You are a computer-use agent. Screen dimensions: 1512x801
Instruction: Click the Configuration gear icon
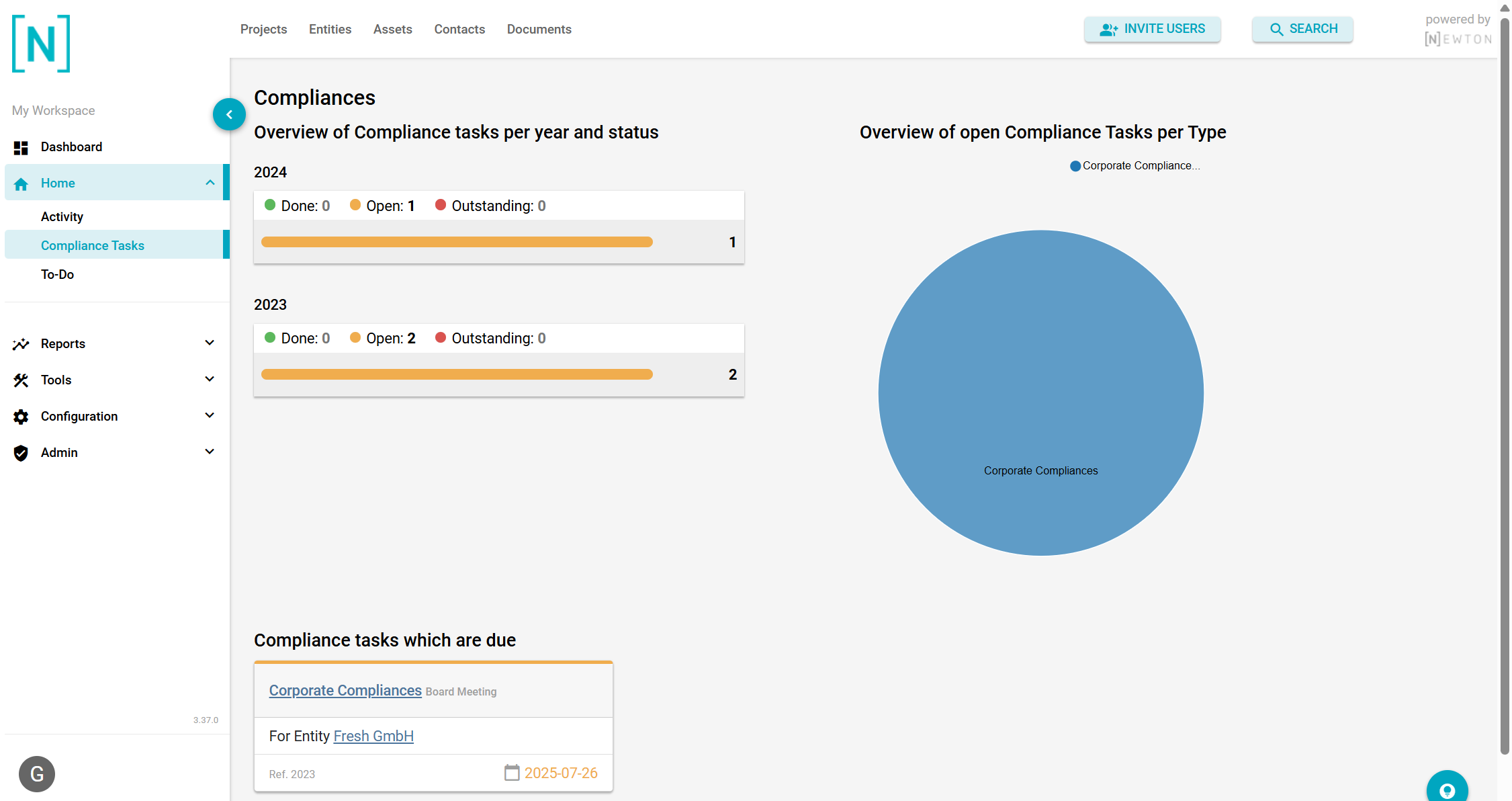(x=21, y=417)
